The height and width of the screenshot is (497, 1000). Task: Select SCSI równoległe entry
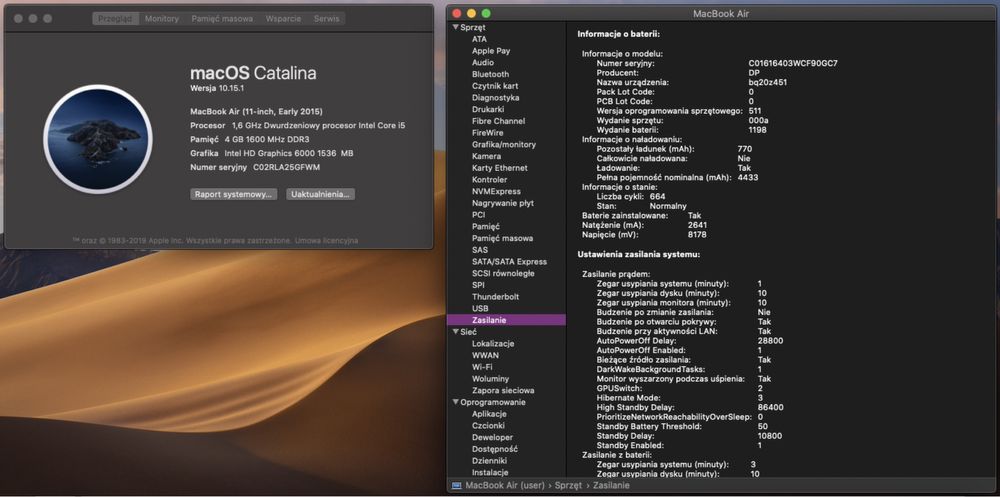pyautogui.click(x=503, y=273)
